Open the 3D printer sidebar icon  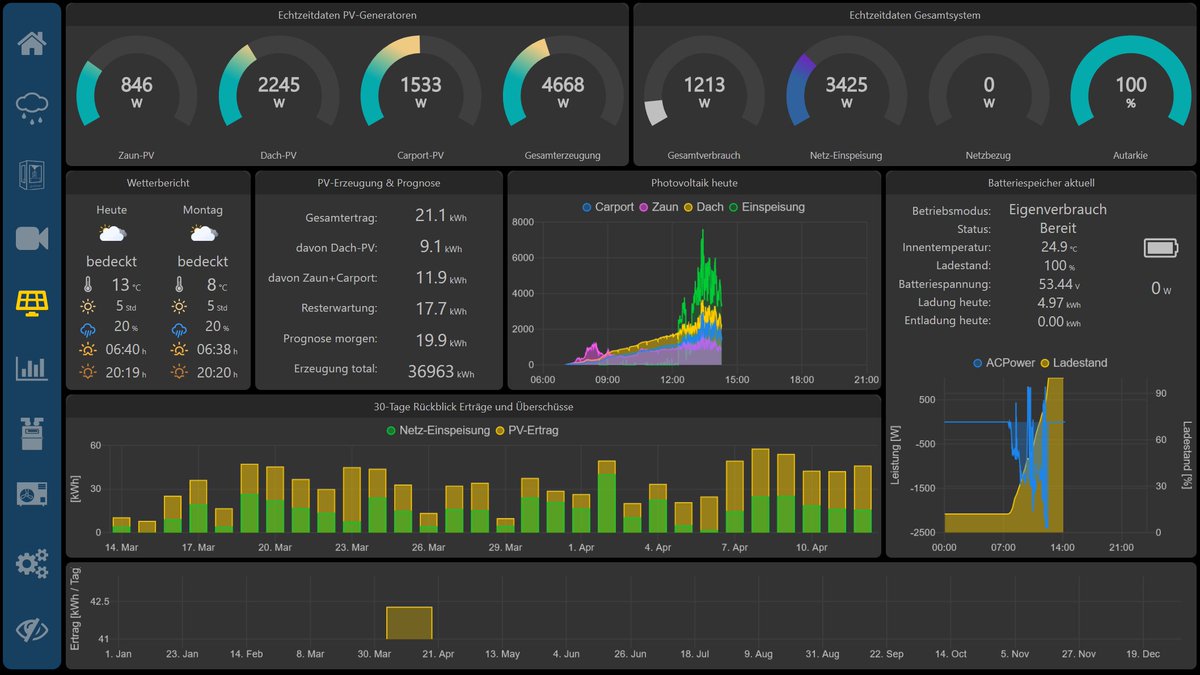pos(32,174)
